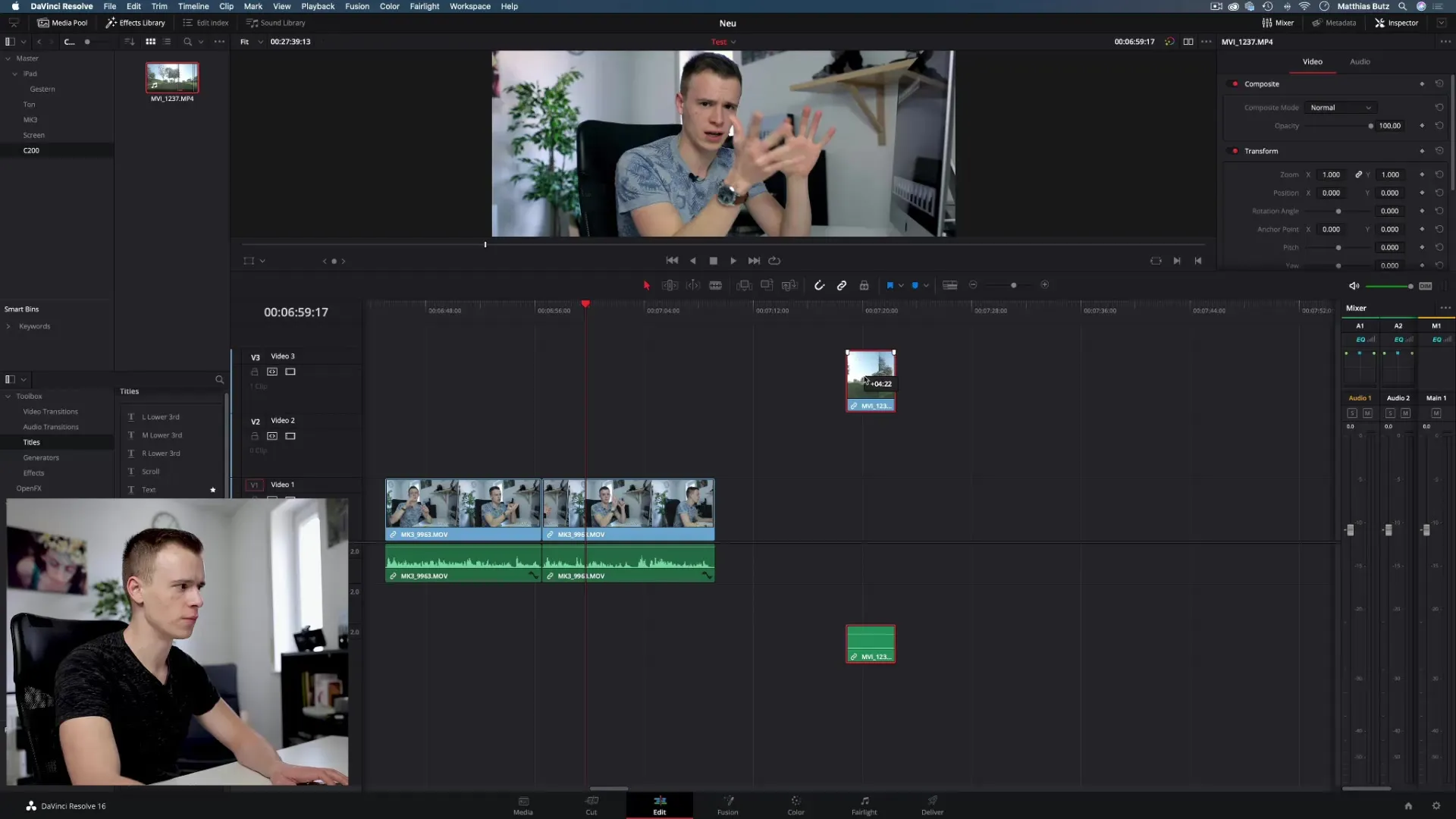This screenshot has width=1456, height=819.
Task: Open Test timeline name dropdown
Action: click(723, 42)
